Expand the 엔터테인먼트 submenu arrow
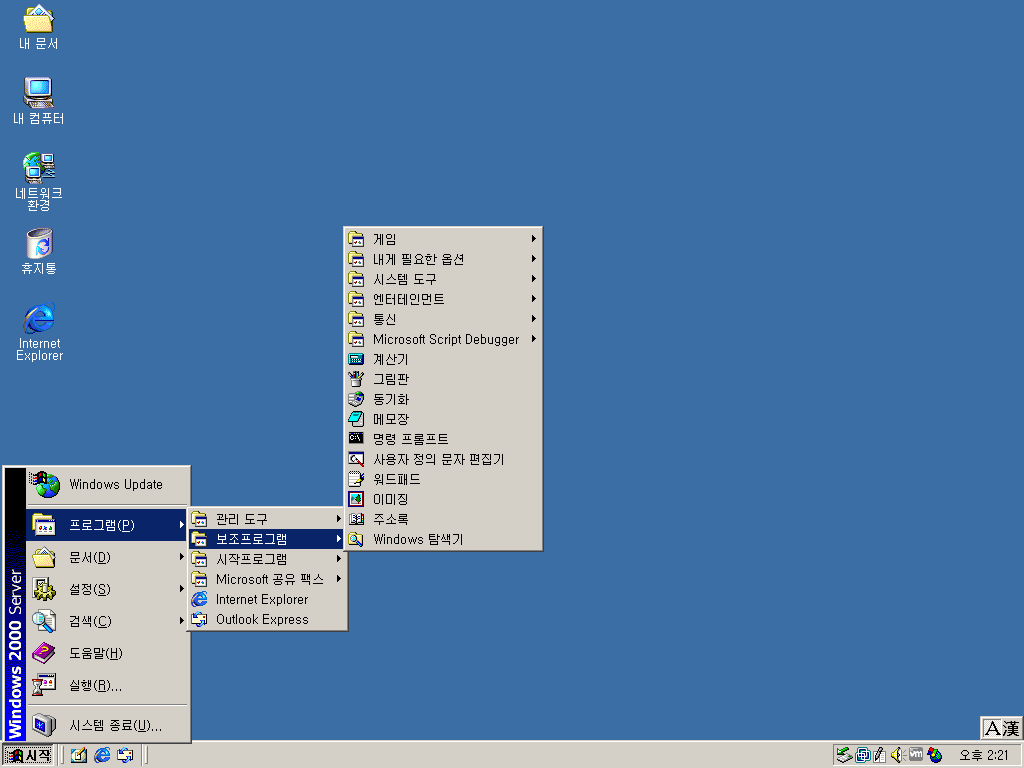The width and height of the screenshot is (1024, 768). pos(534,298)
